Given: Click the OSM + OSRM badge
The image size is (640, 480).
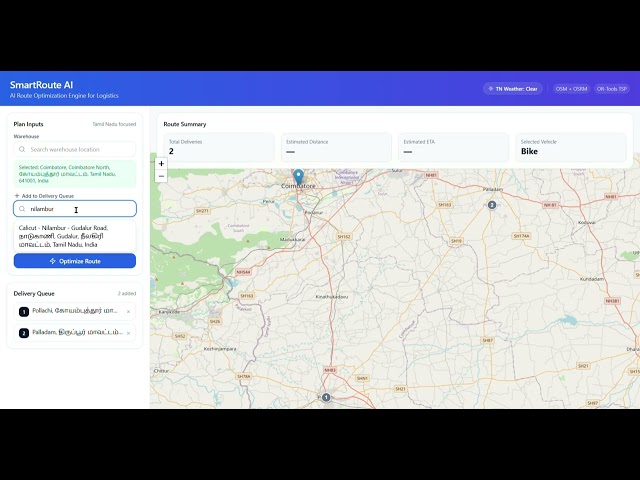Looking at the screenshot, I should (571, 89).
